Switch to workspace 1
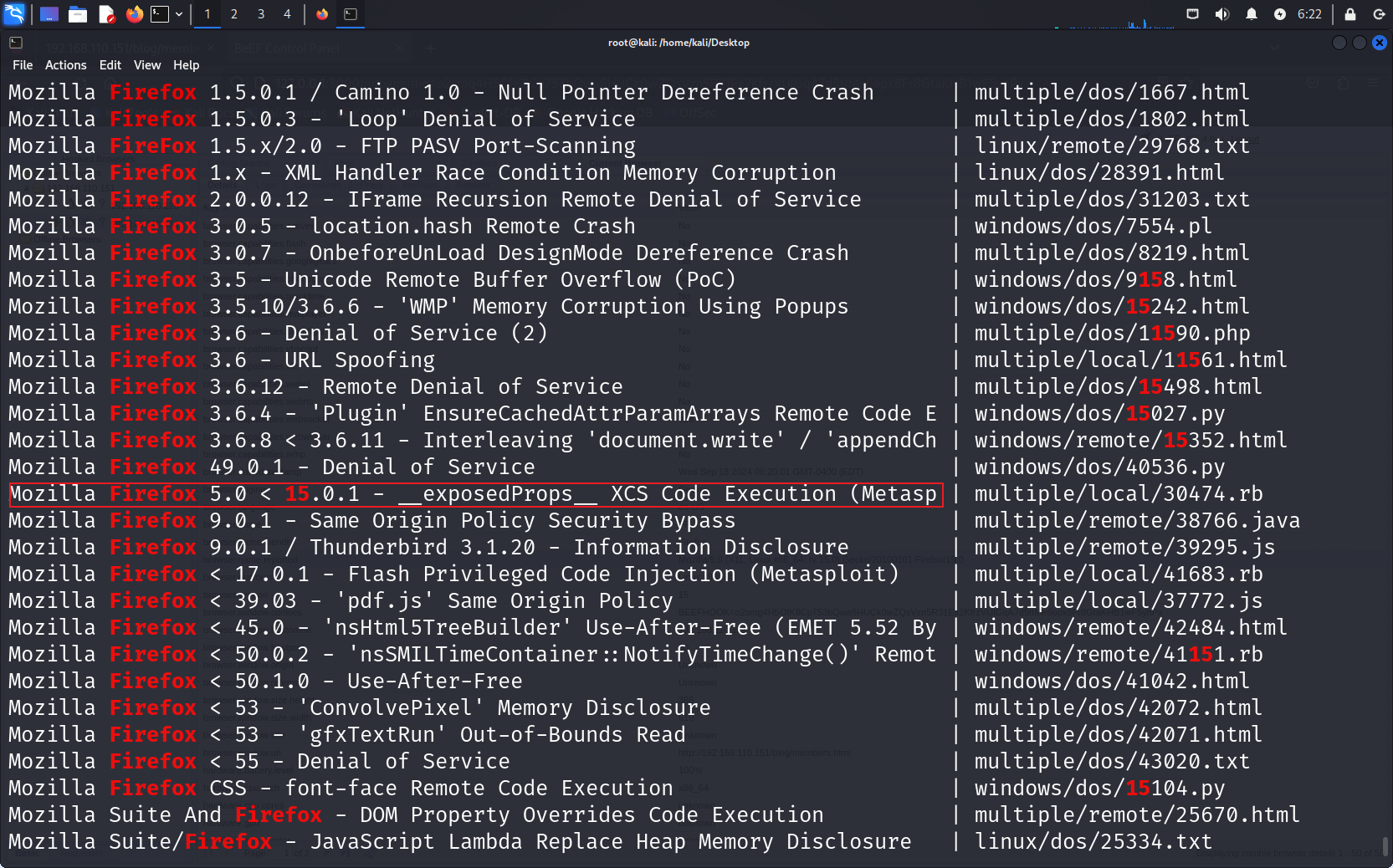 (207, 14)
